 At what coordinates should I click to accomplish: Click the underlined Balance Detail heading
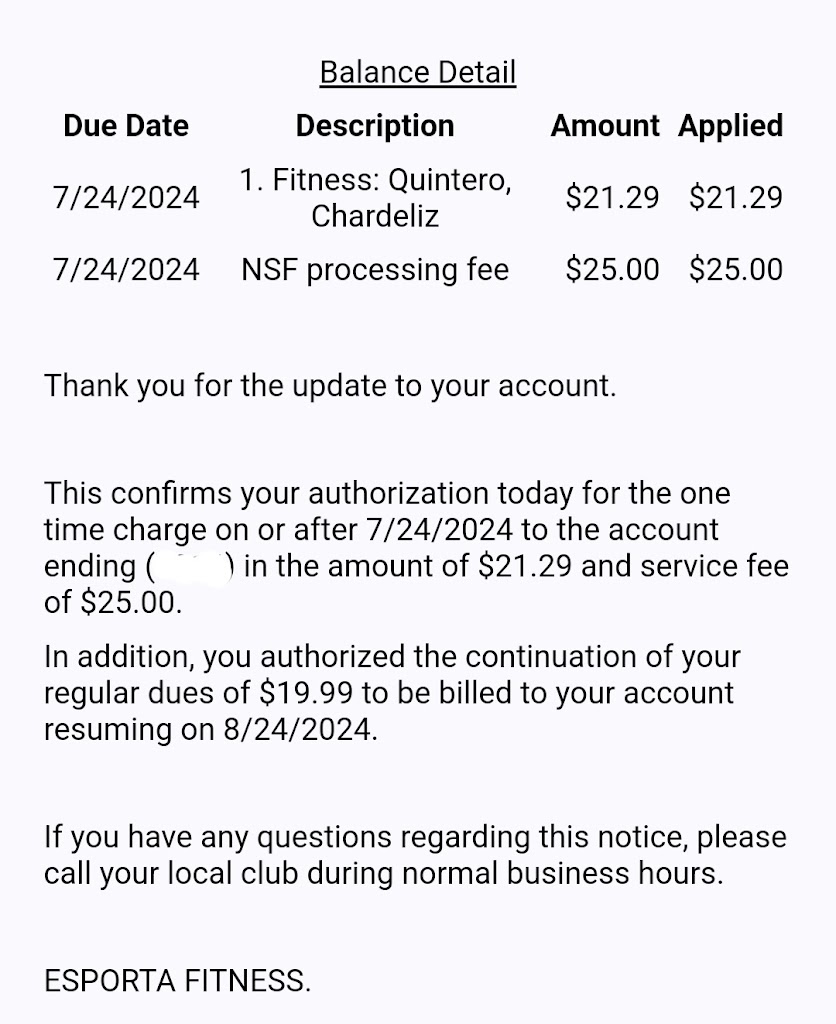point(417,72)
